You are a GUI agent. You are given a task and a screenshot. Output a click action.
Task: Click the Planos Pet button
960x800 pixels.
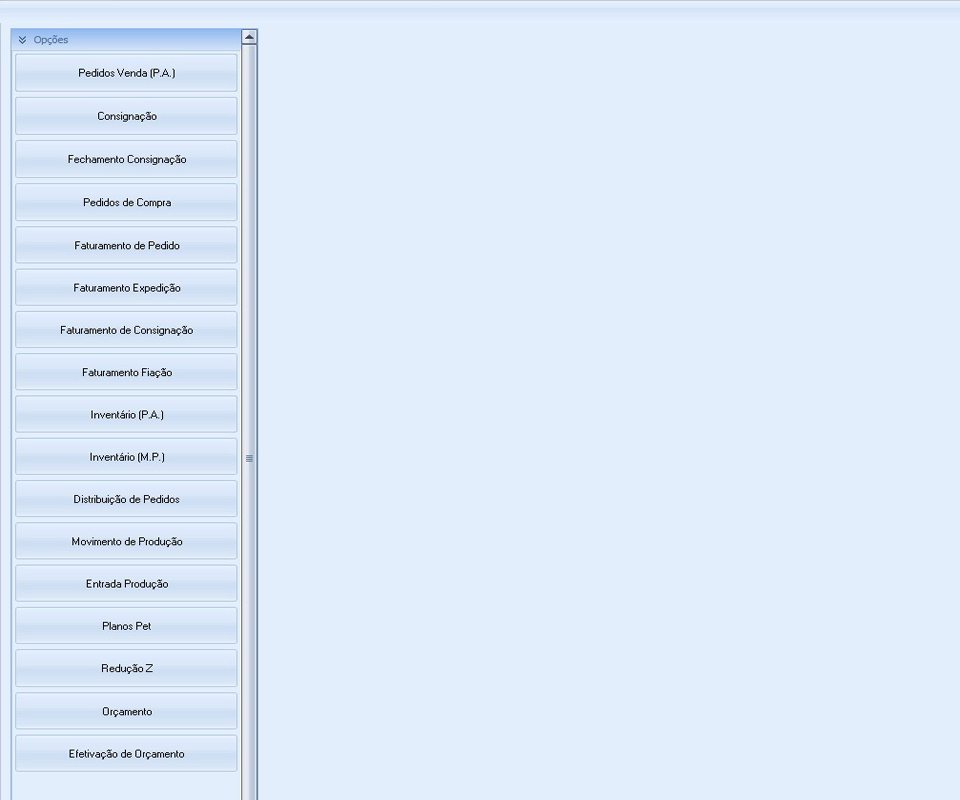(127, 626)
